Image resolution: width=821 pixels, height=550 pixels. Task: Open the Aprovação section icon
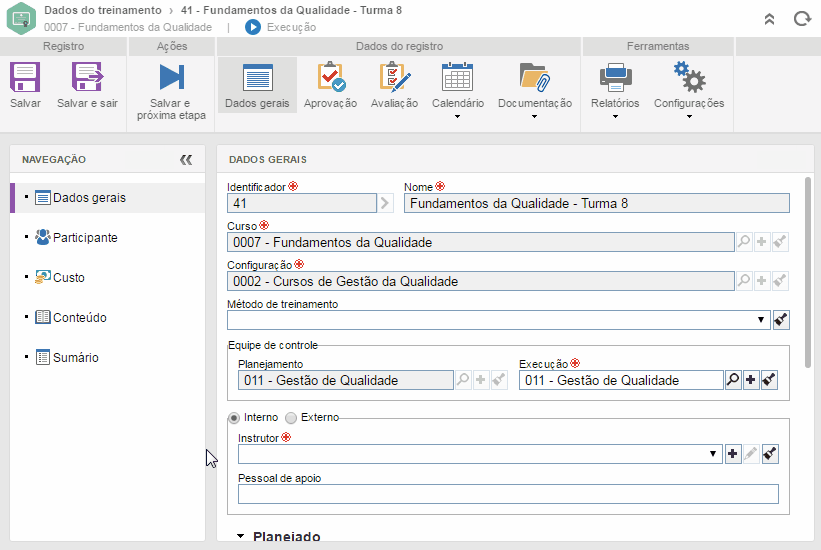(x=330, y=79)
